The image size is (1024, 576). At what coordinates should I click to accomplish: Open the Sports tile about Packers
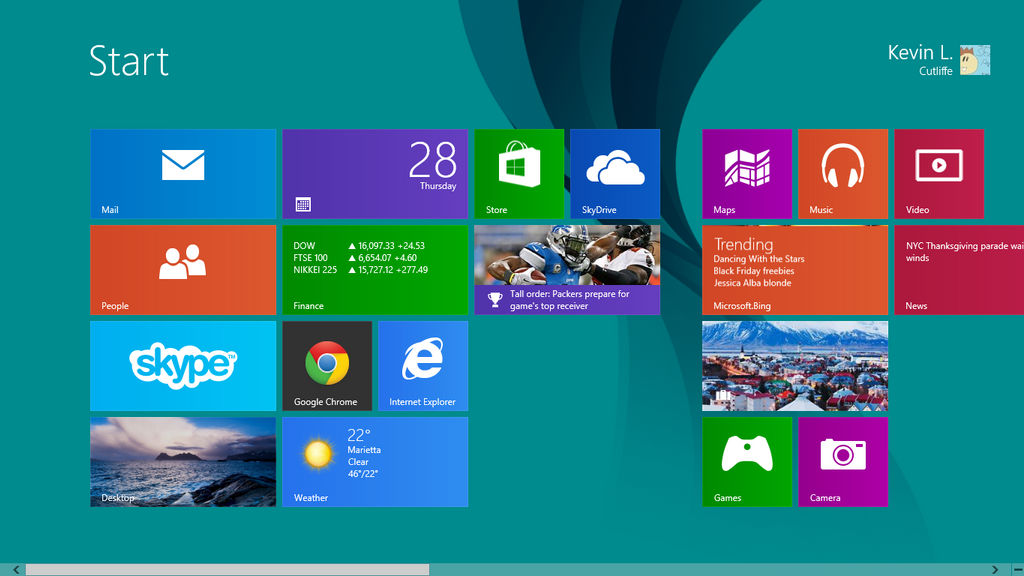(x=567, y=270)
